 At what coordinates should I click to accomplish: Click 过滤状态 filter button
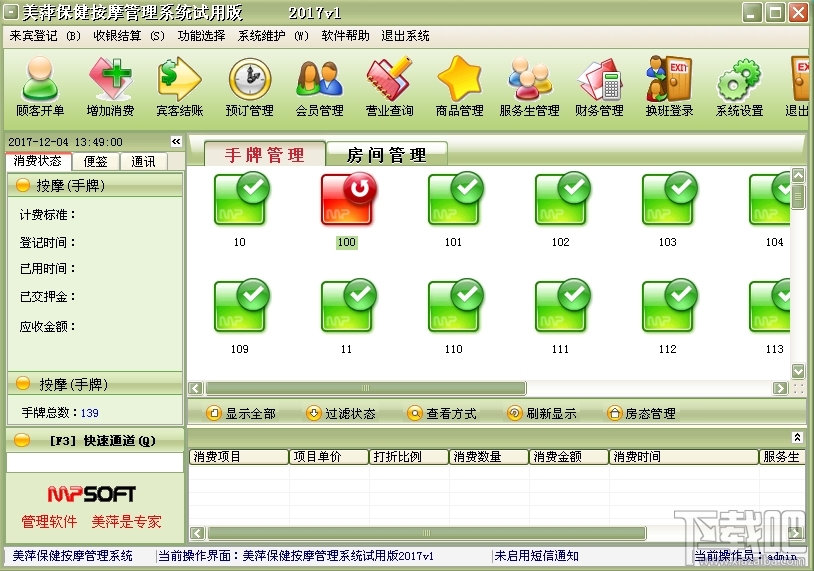click(341, 413)
